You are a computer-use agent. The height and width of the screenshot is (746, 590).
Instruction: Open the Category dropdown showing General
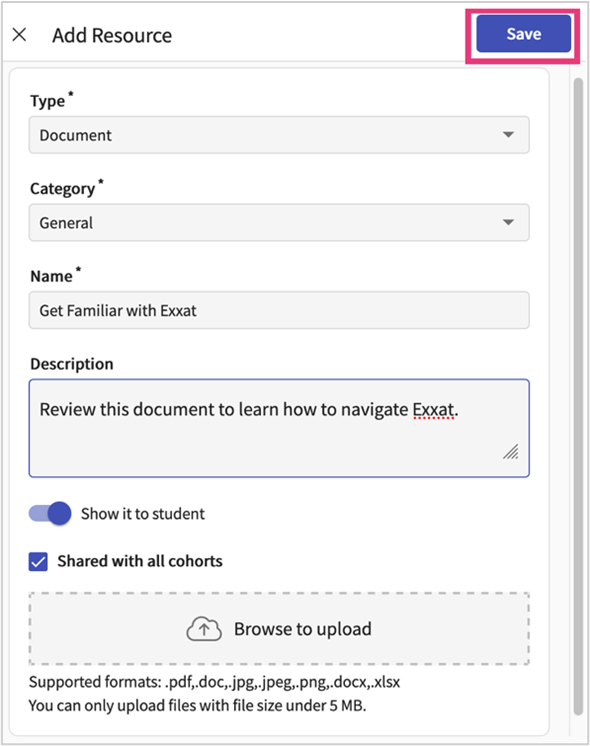279,223
